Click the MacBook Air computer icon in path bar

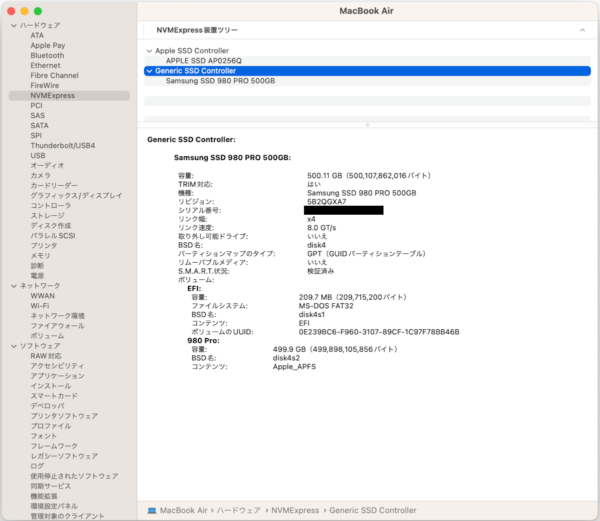[x=152, y=511]
